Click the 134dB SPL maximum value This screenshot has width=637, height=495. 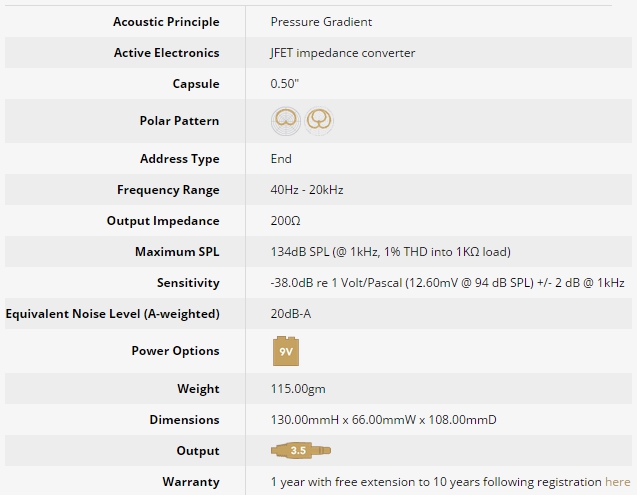391,252
